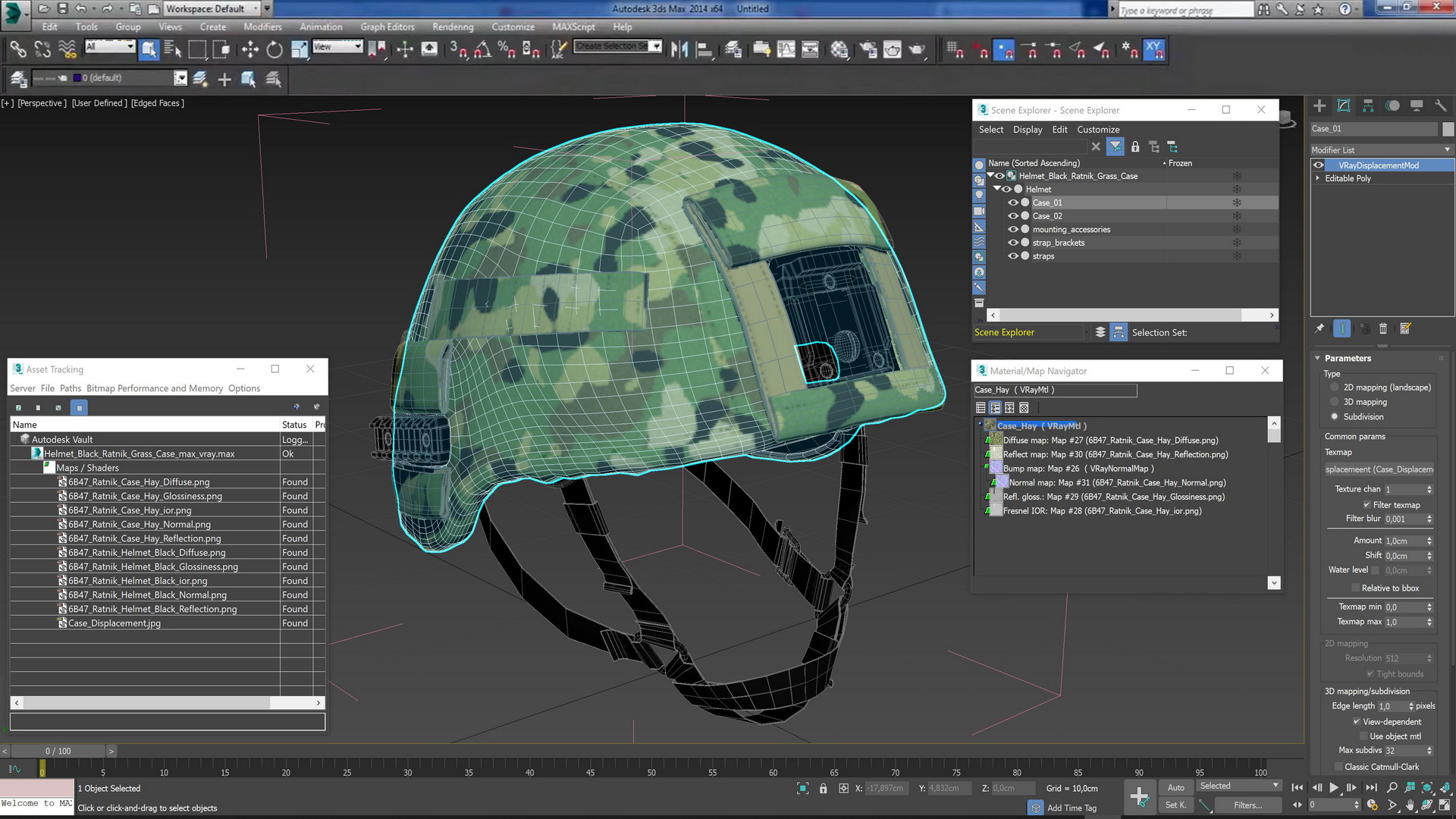Select 2D mapping (landscape) type

(1335, 388)
